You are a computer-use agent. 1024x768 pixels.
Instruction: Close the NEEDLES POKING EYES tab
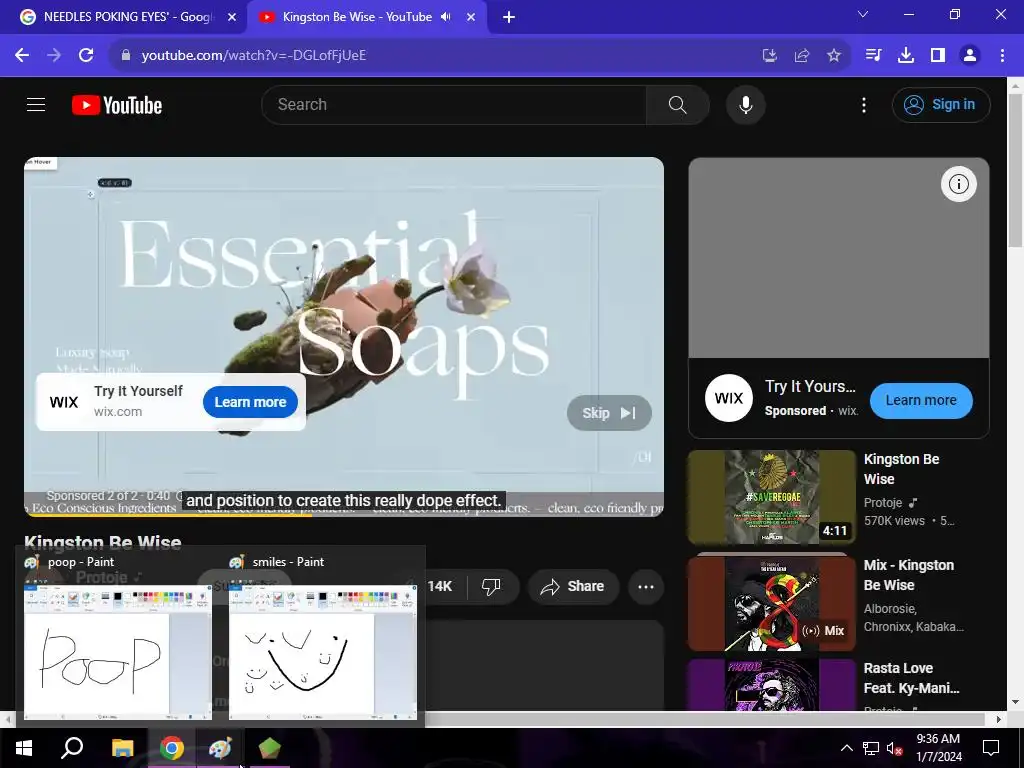tap(232, 17)
